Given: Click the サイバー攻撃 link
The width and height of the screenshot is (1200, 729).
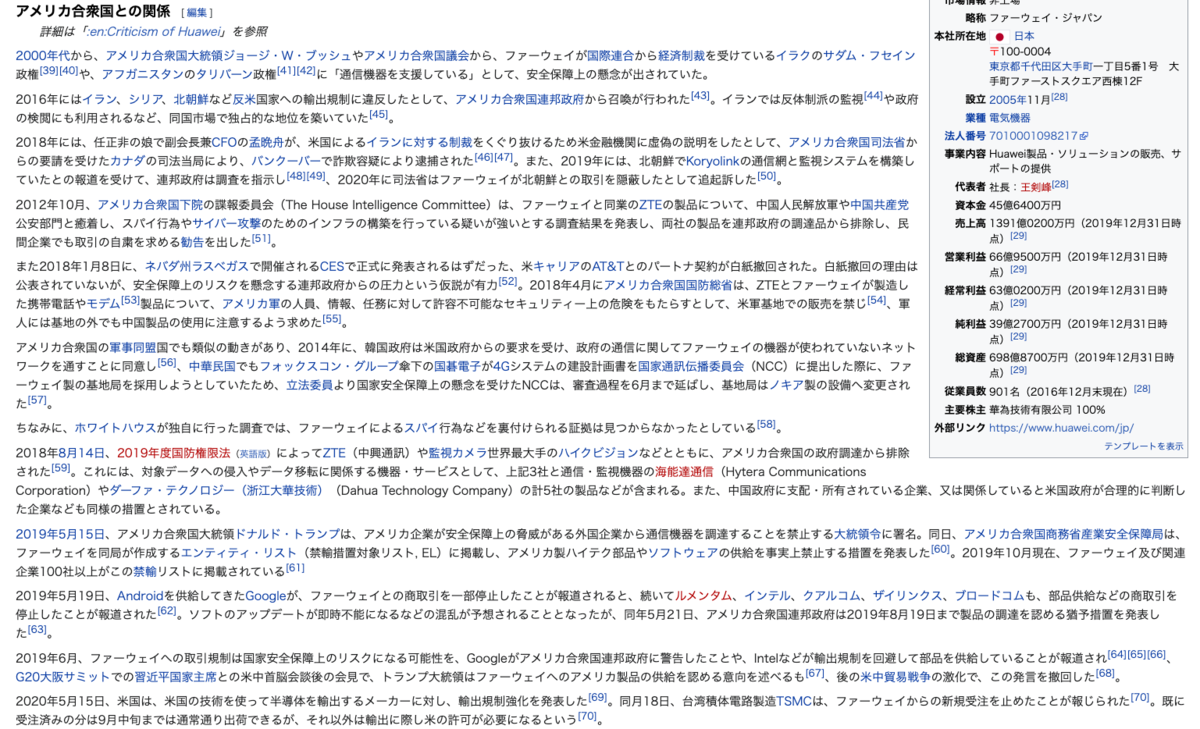Looking at the screenshot, I should coord(225,222).
